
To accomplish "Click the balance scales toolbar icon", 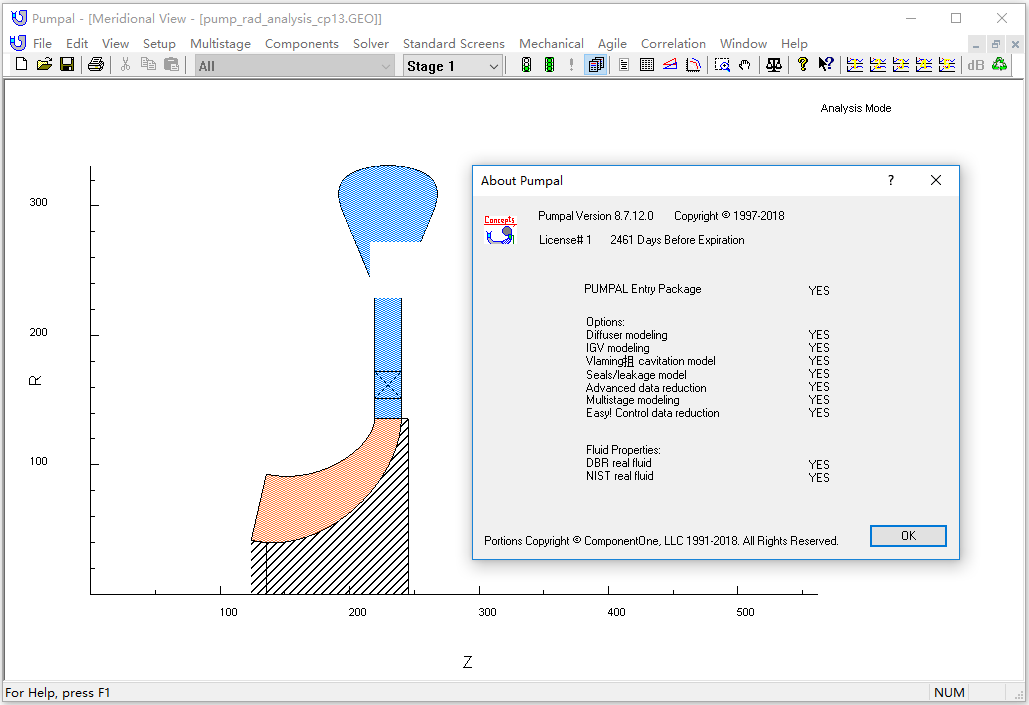I will (x=774, y=65).
